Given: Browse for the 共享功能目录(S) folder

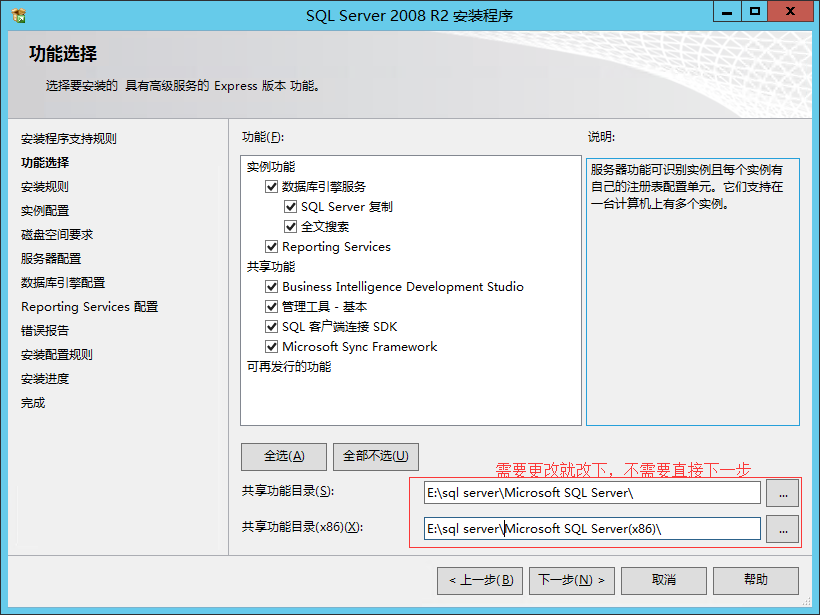Looking at the screenshot, I should [x=782, y=493].
